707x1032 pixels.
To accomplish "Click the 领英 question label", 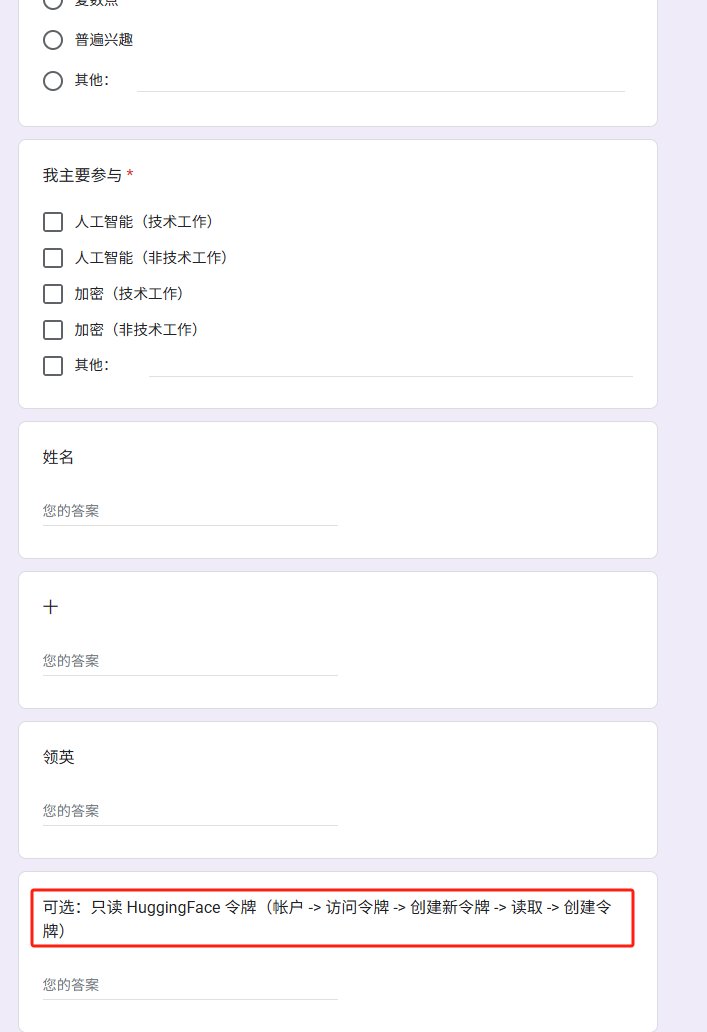I will [58, 757].
